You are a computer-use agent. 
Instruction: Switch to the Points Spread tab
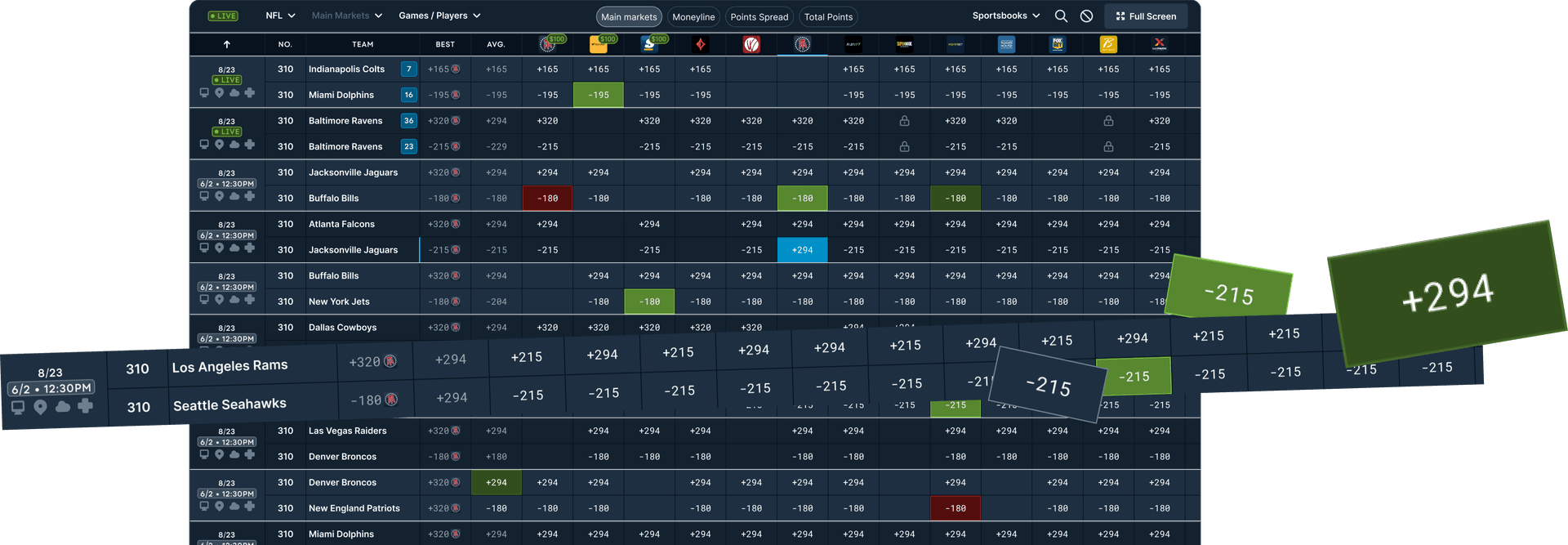click(759, 16)
